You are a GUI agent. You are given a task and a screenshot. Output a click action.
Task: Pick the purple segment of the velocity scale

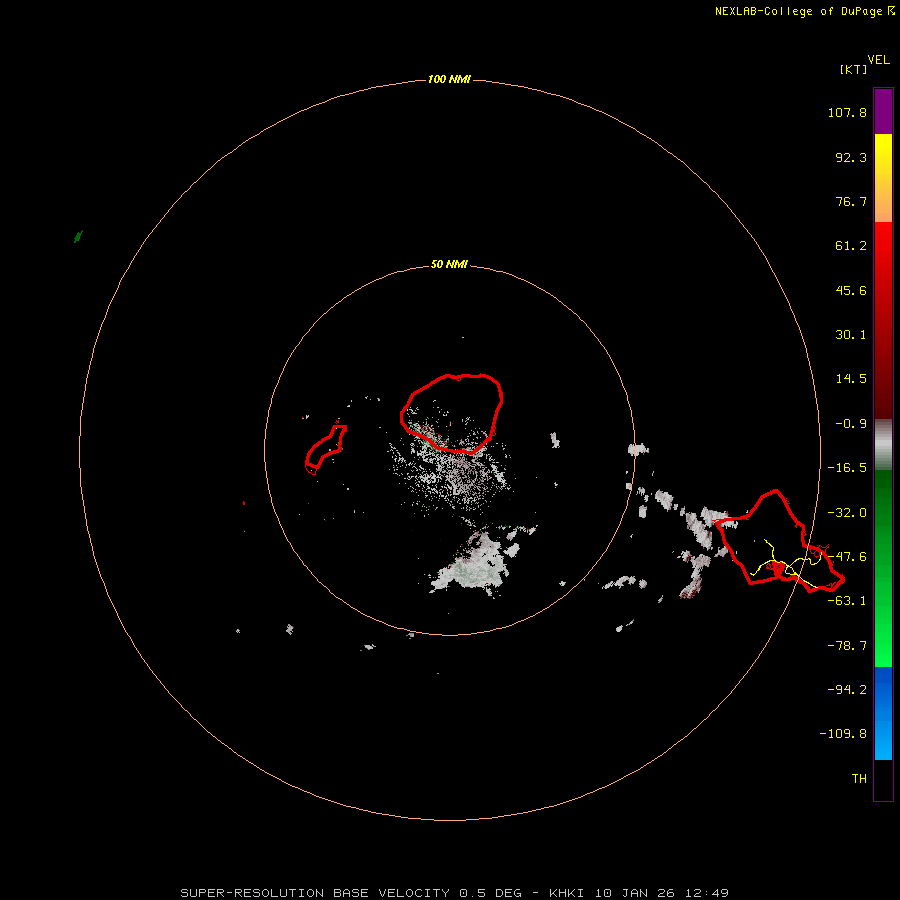tap(883, 111)
